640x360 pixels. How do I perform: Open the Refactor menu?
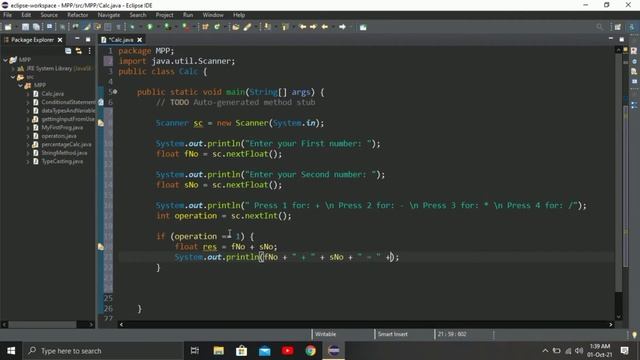(78, 15)
